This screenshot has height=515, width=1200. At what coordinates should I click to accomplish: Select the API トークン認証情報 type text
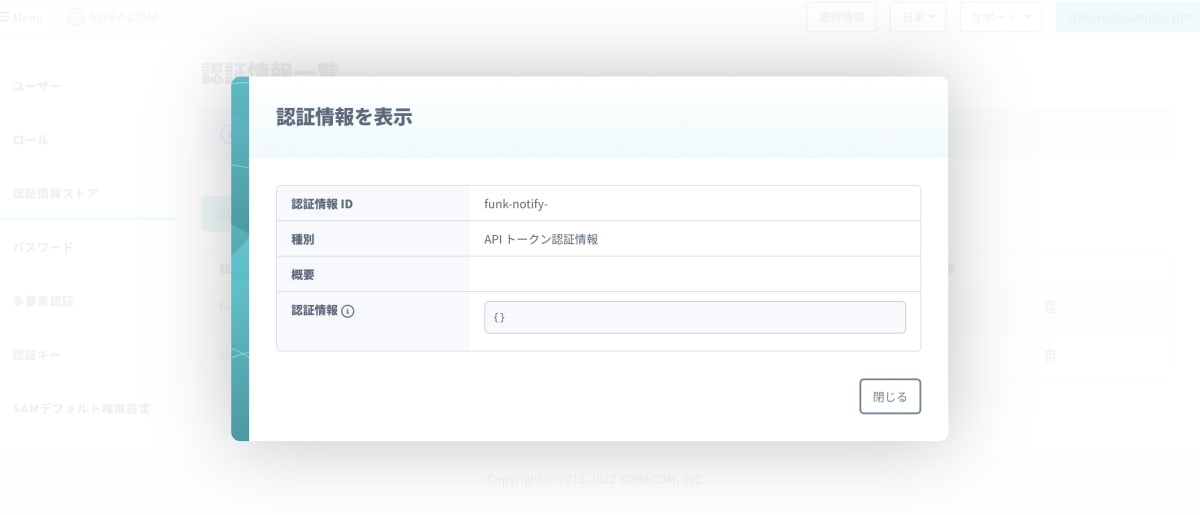541,239
